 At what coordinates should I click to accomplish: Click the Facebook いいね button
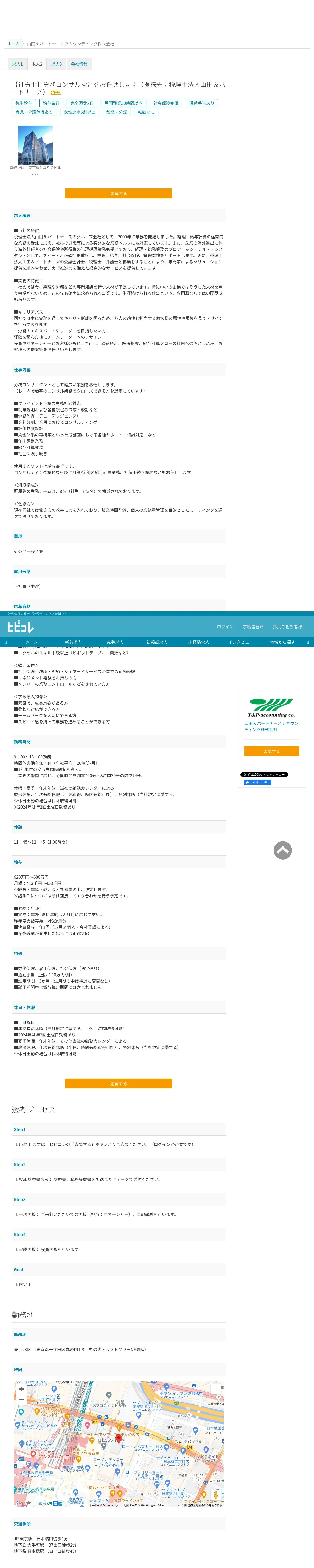tap(257, 782)
